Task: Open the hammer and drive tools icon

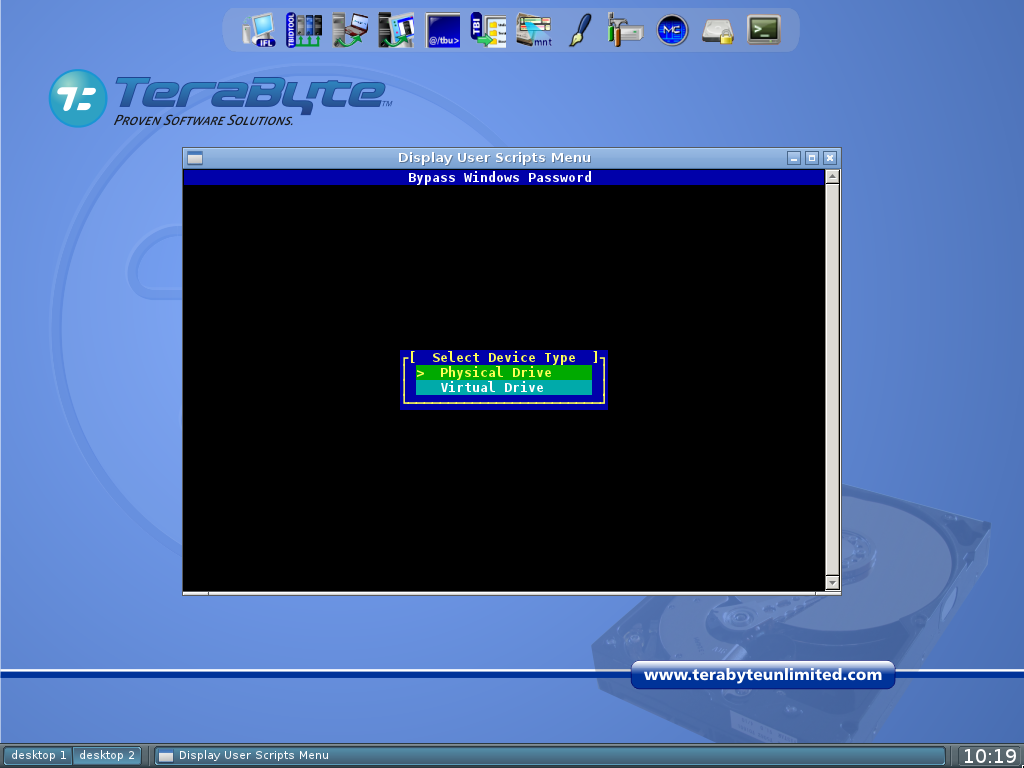Action: [625, 30]
